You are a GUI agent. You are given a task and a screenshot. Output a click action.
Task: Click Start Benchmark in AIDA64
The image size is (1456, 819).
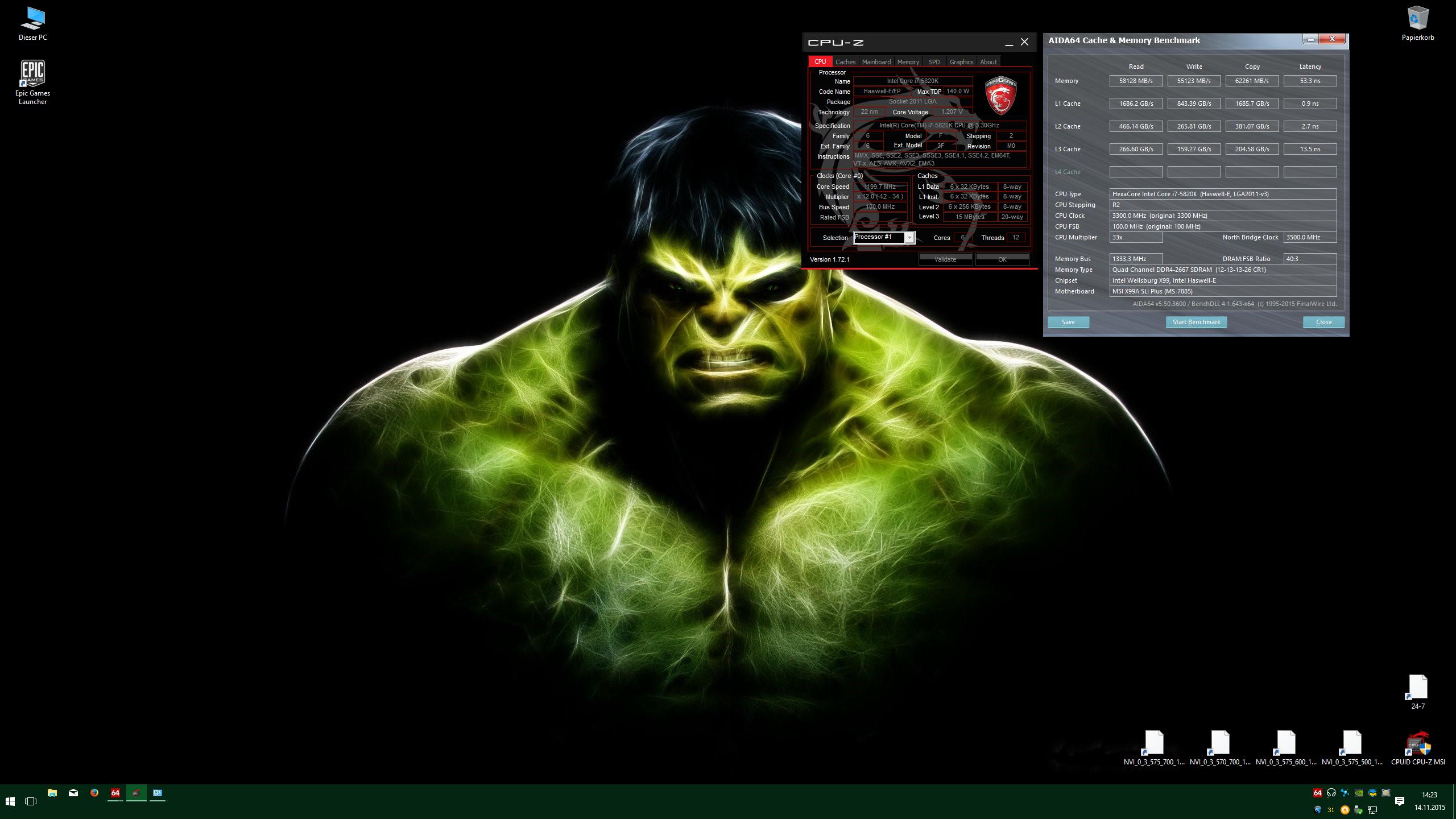(1196, 322)
